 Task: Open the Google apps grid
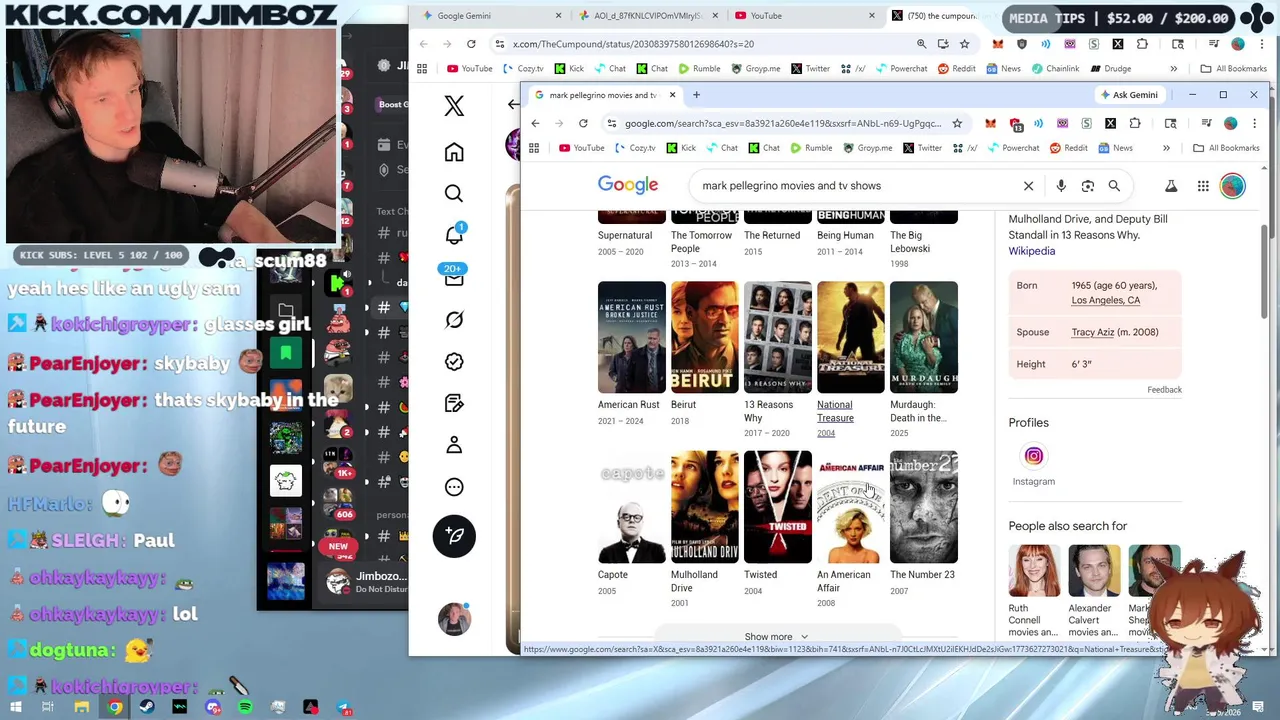click(1203, 186)
